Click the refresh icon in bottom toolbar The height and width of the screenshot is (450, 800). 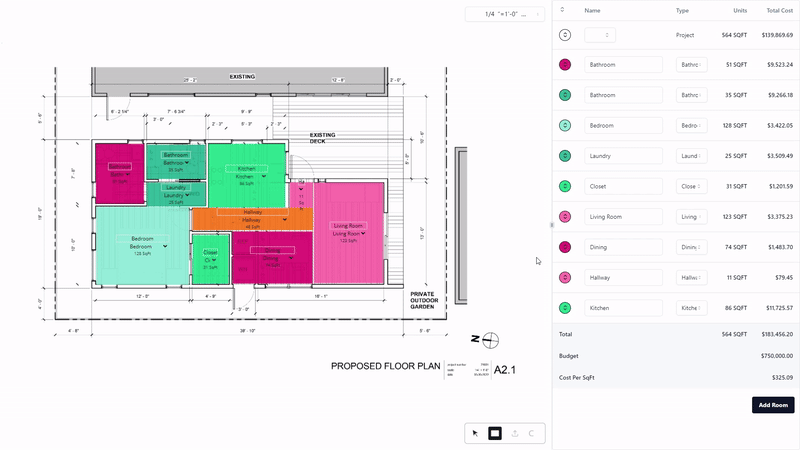531,433
